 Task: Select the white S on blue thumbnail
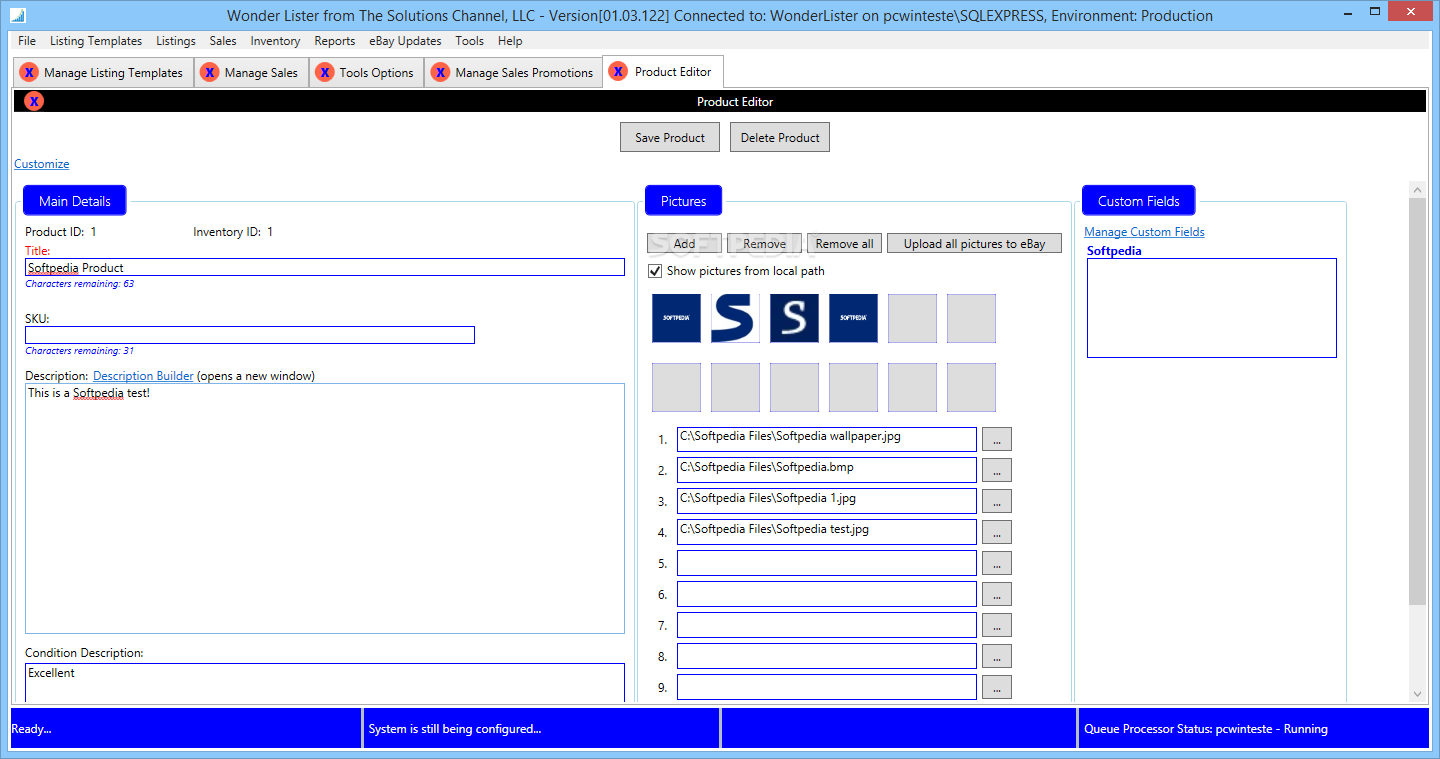click(794, 318)
